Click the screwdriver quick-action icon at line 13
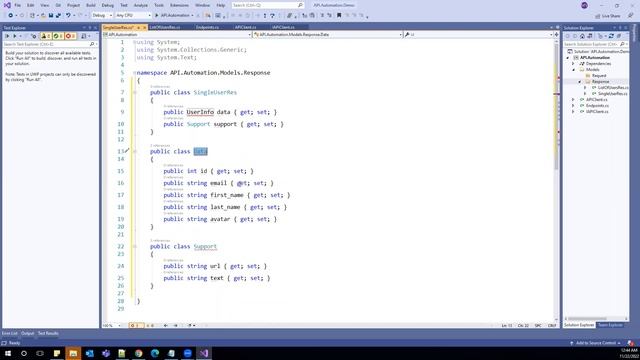Viewport: 640px width, 360px height. (x=127, y=151)
